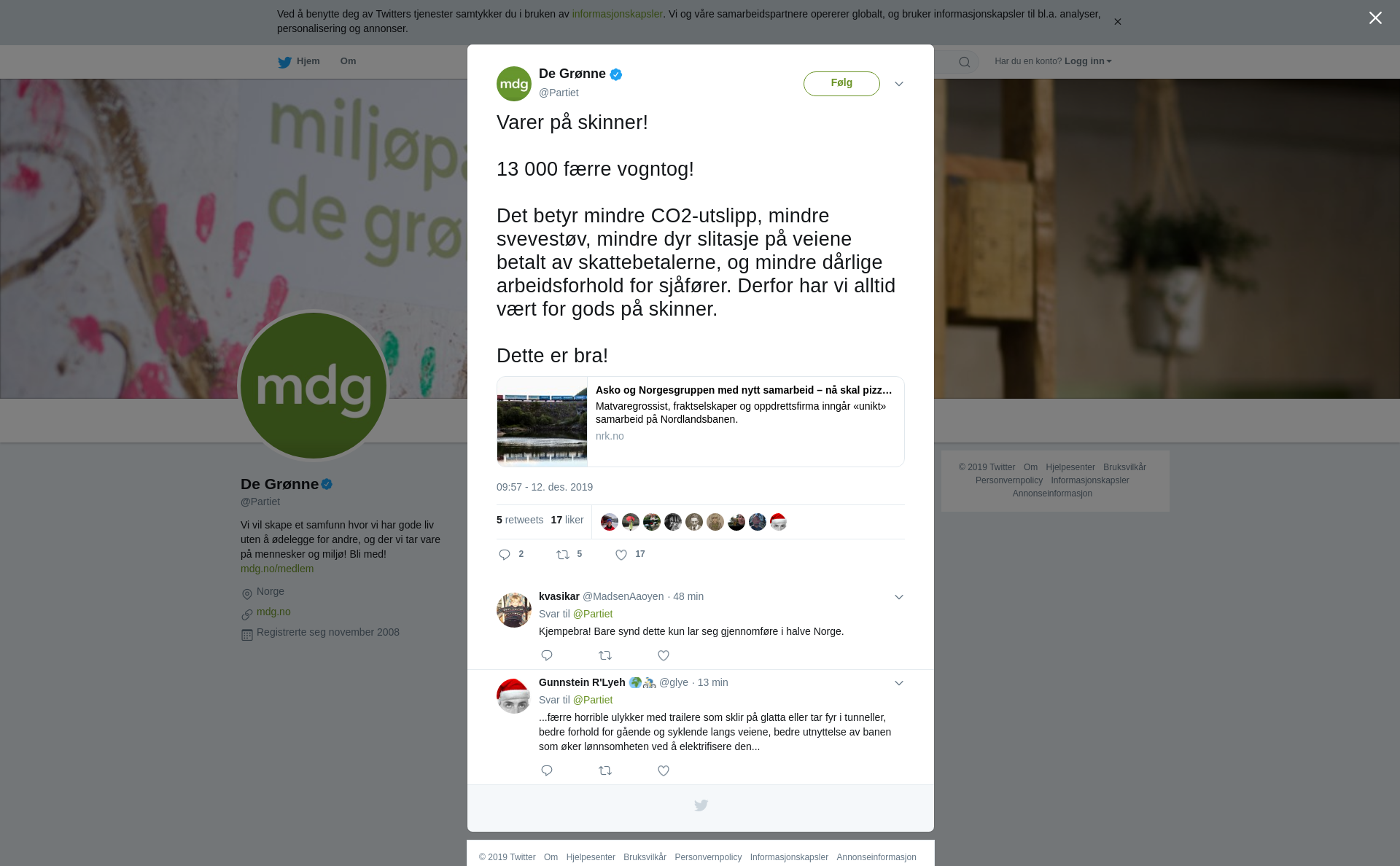
Task: Click the Twitter bird Hjem icon
Action: (284, 62)
